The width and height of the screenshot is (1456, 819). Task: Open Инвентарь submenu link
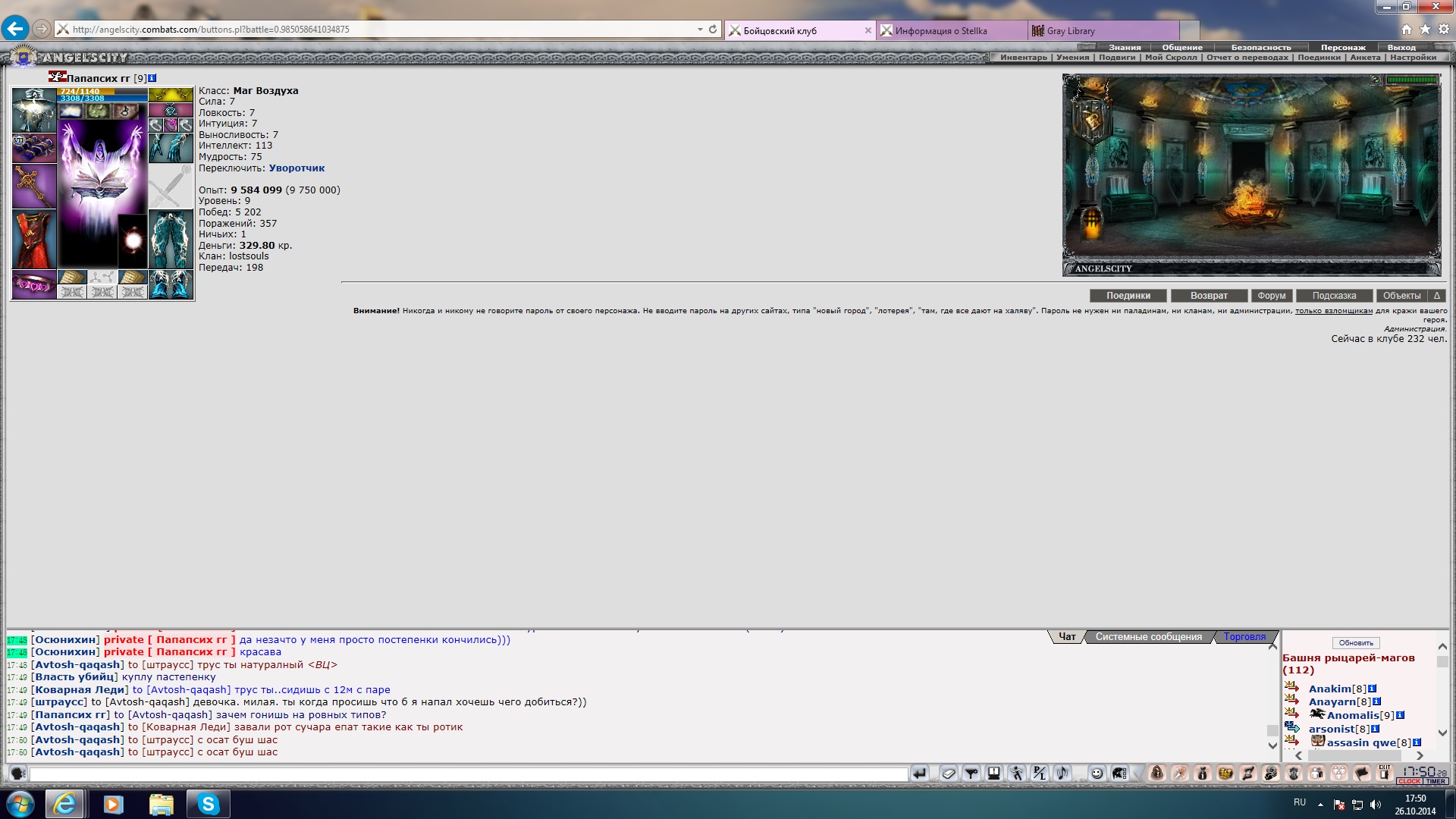(x=1023, y=57)
